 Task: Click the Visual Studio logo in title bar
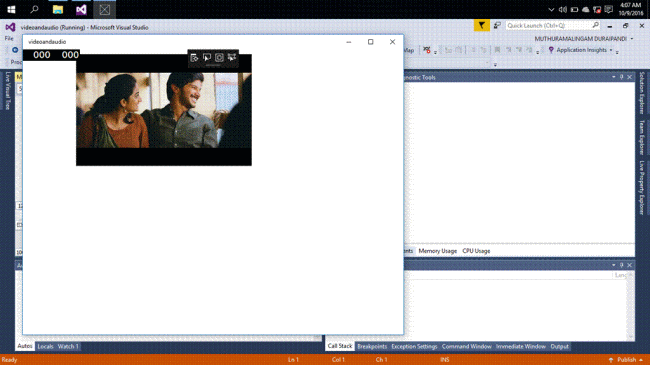tap(10, 27)
